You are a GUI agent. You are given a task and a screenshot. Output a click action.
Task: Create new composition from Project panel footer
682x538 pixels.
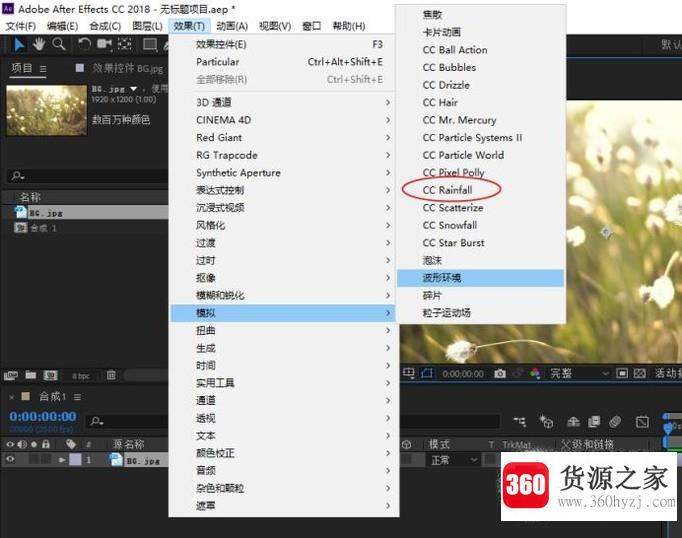tap(50, 374)
